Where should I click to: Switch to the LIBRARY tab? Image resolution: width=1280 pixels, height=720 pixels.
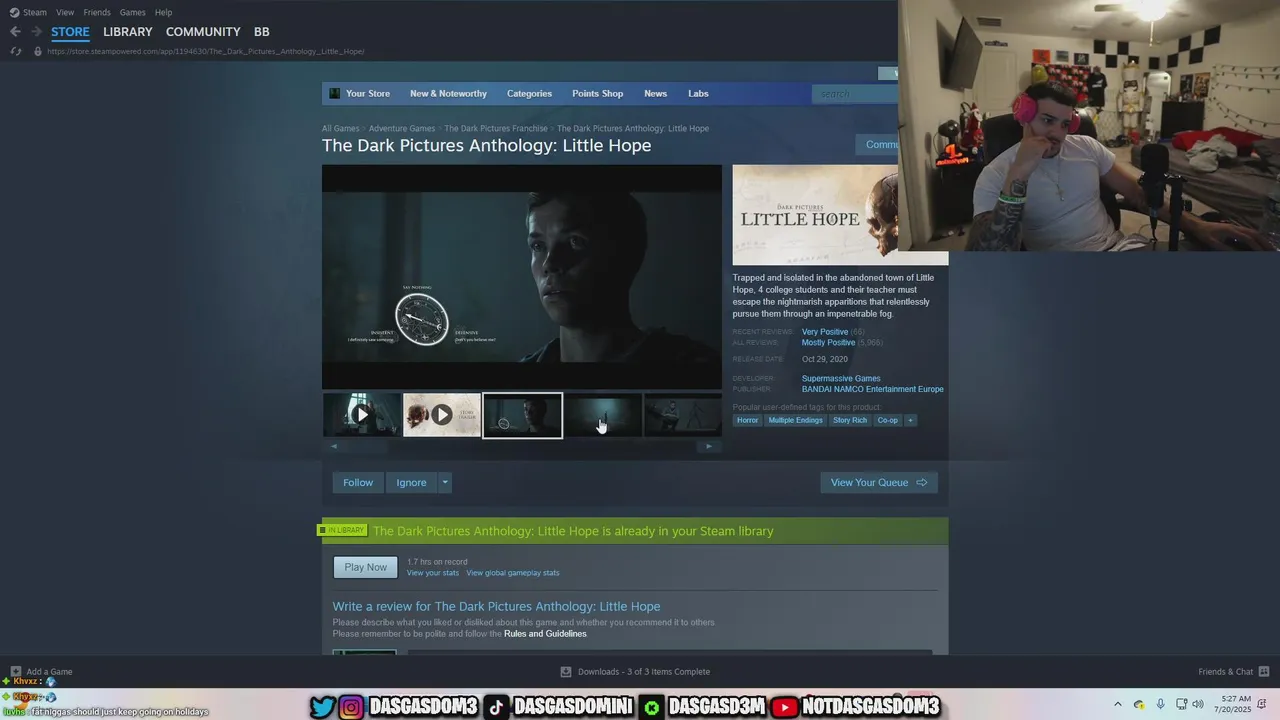[x=128, y=32]
